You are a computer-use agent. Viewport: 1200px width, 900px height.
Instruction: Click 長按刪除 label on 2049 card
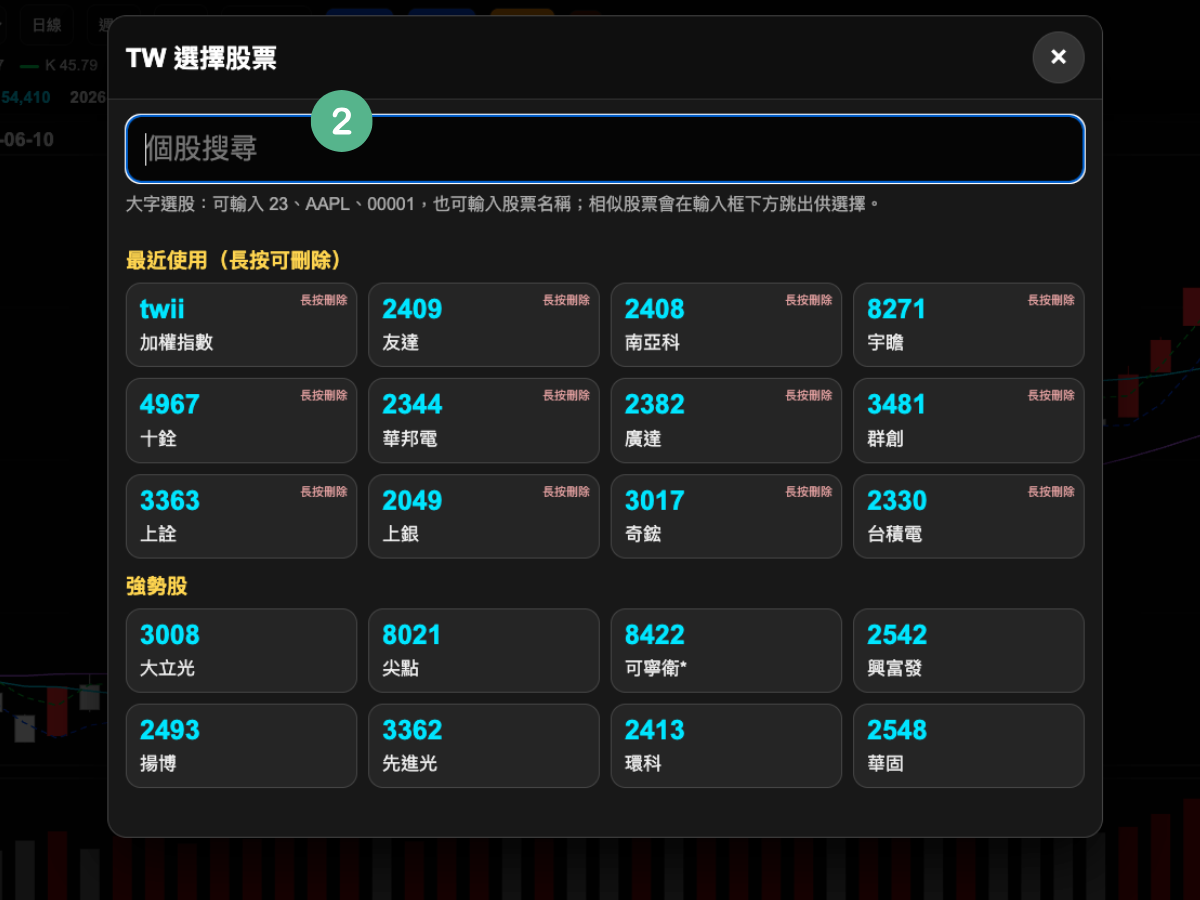(566, 492)
